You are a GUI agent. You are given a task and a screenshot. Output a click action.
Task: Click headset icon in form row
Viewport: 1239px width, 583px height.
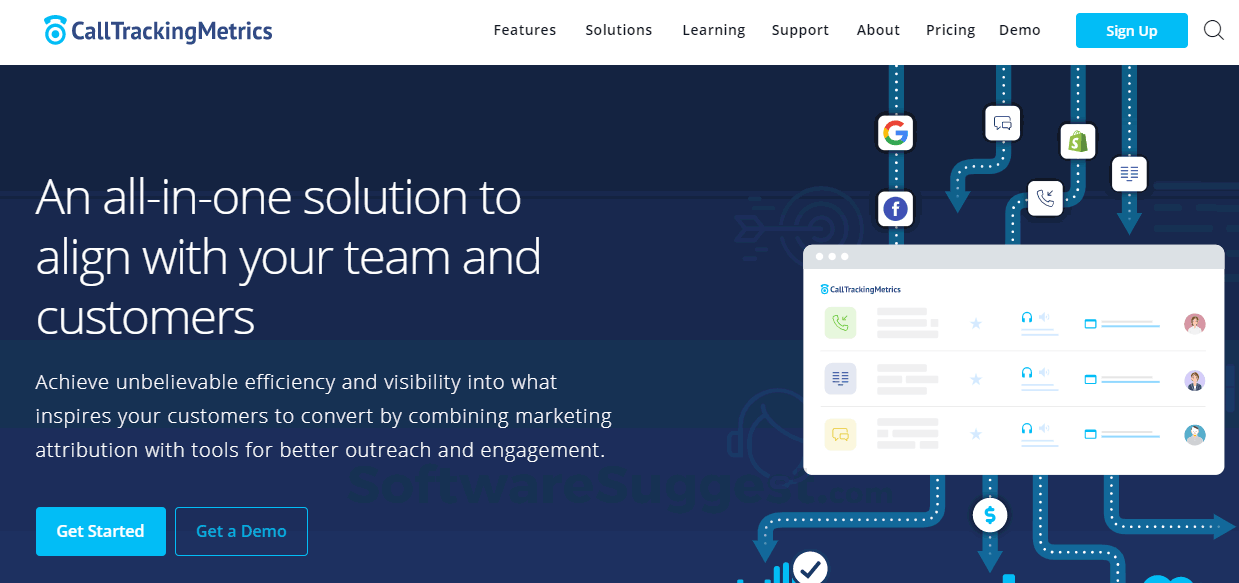tap(1027, 372)
